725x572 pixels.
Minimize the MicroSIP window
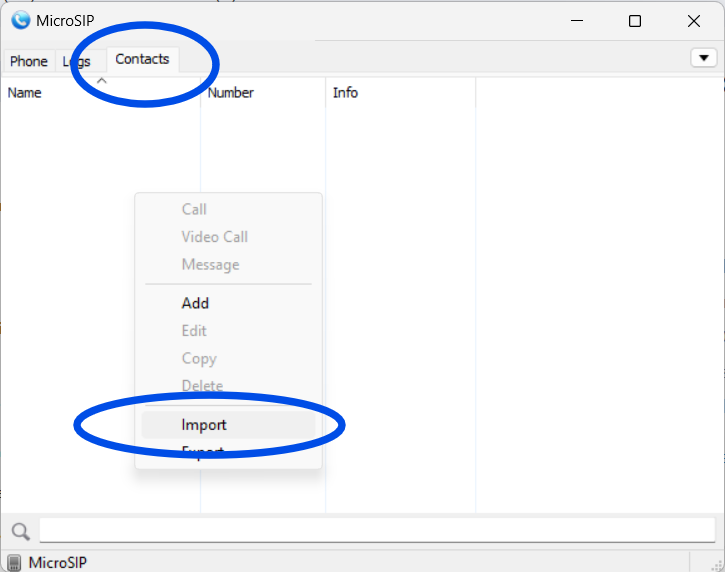coord(577,21)
